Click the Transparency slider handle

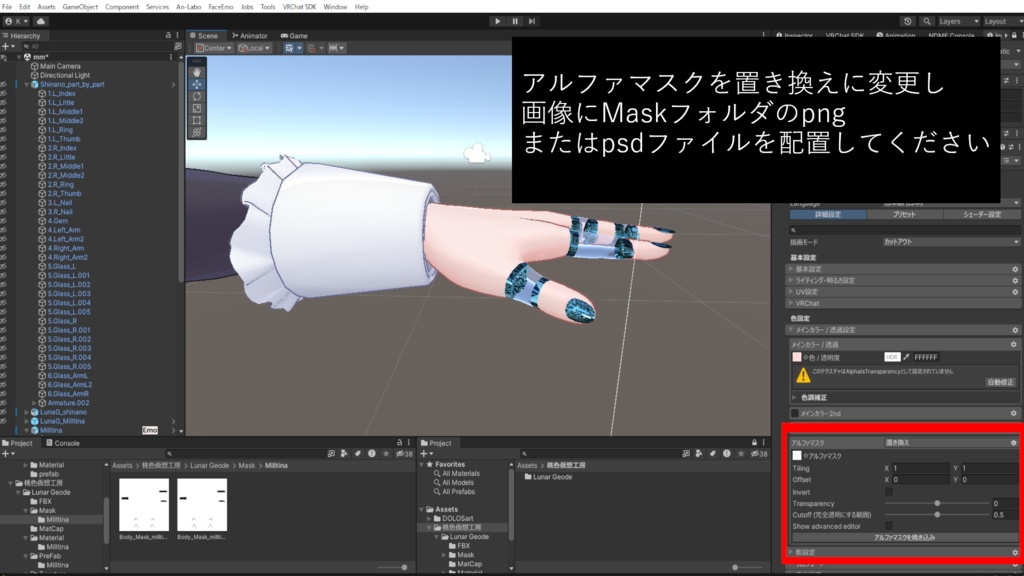pos(937,504)
